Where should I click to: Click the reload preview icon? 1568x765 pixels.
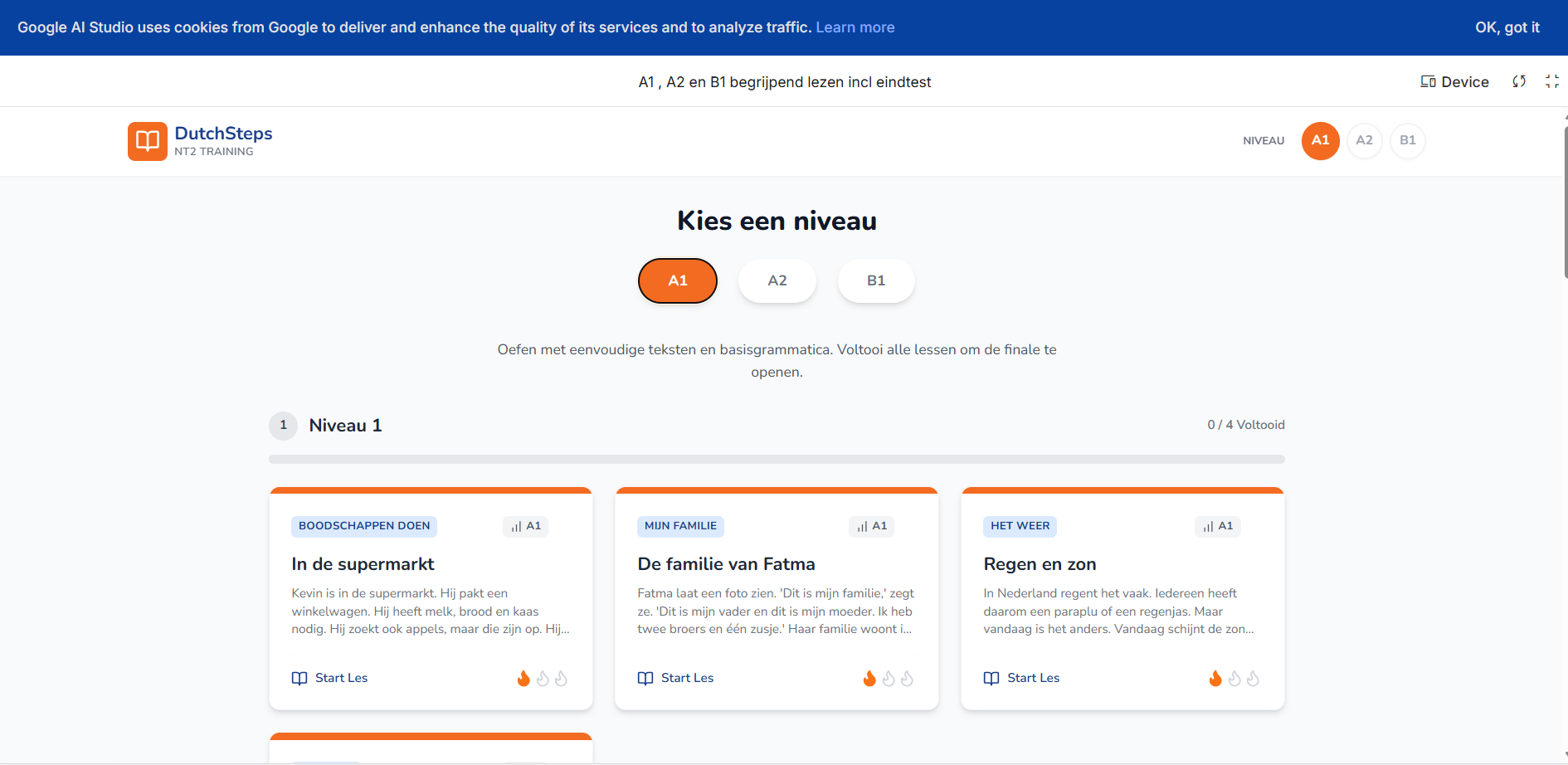click(1519, 81)
